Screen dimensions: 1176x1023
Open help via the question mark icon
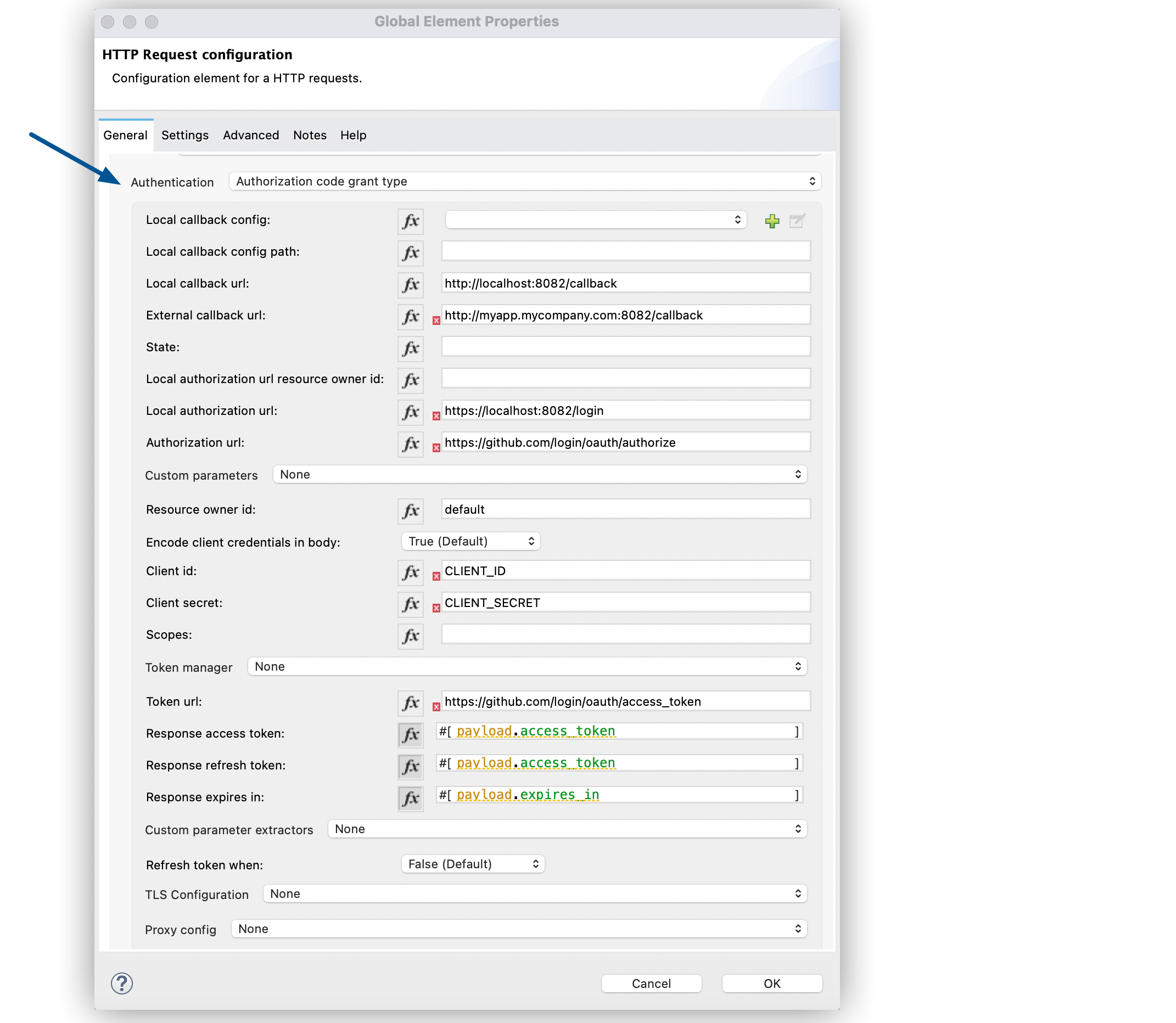coord(121,983)
